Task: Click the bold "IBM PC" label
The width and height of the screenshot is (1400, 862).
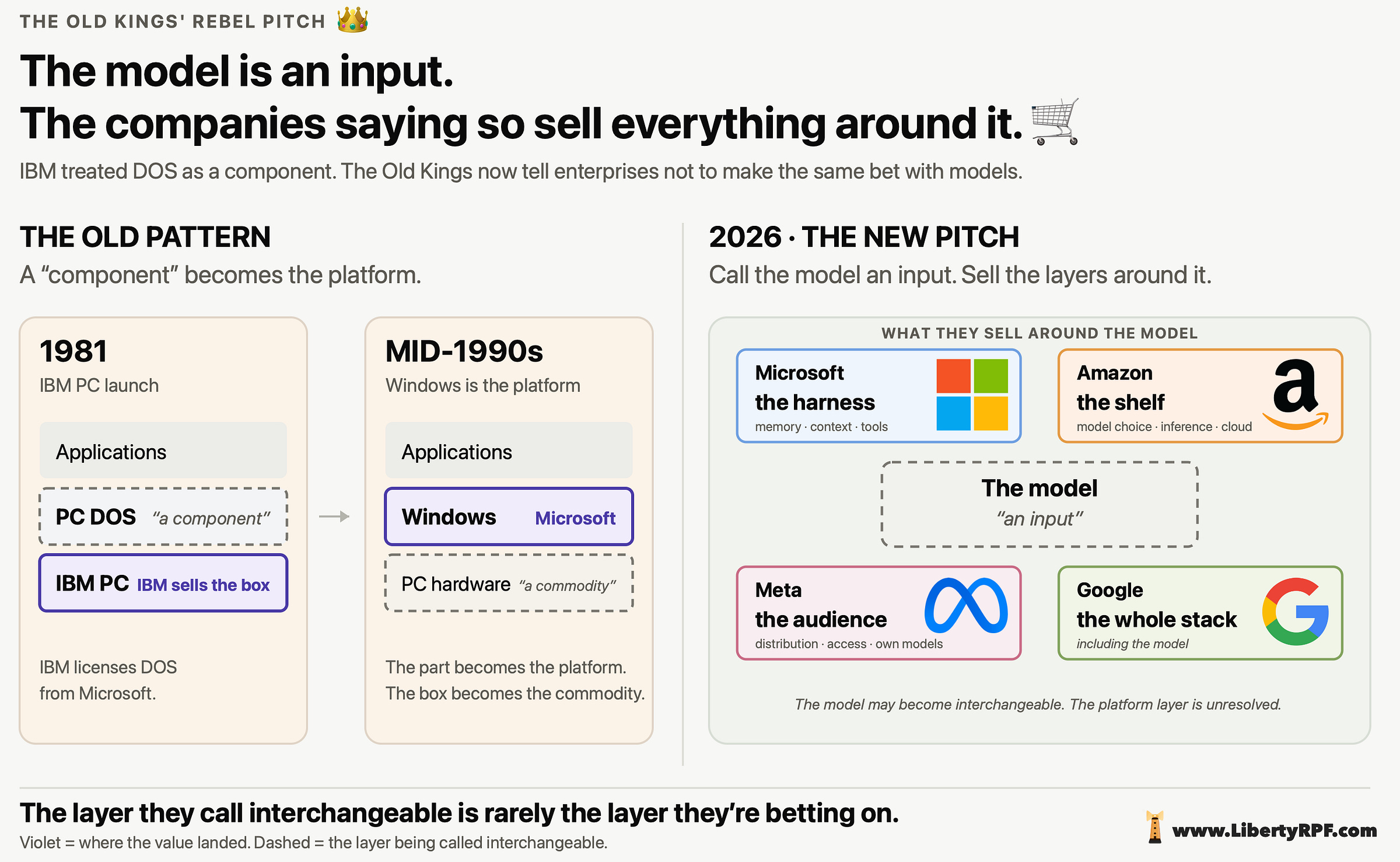Action: click(x=92, y=584)
